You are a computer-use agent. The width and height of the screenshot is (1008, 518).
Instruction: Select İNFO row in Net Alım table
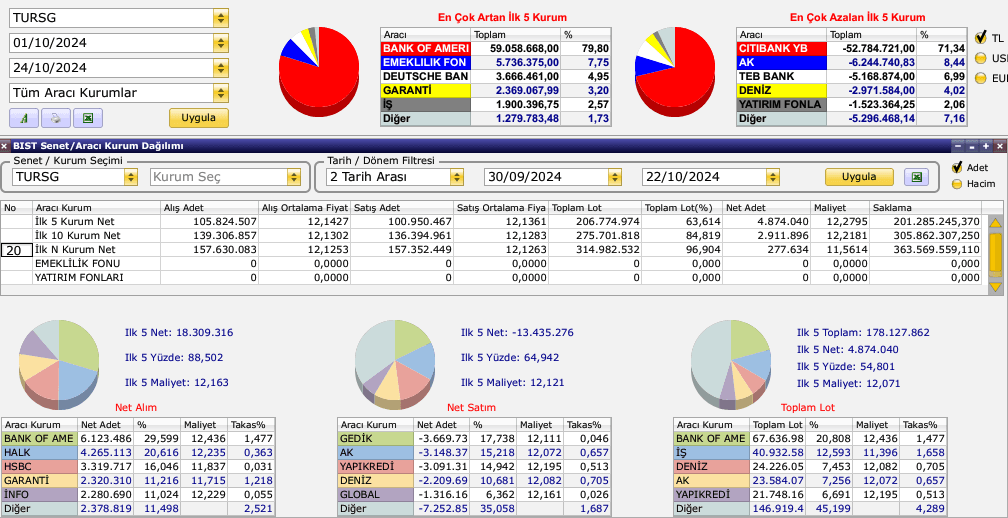pyautogui.click(x=138, y=495)
